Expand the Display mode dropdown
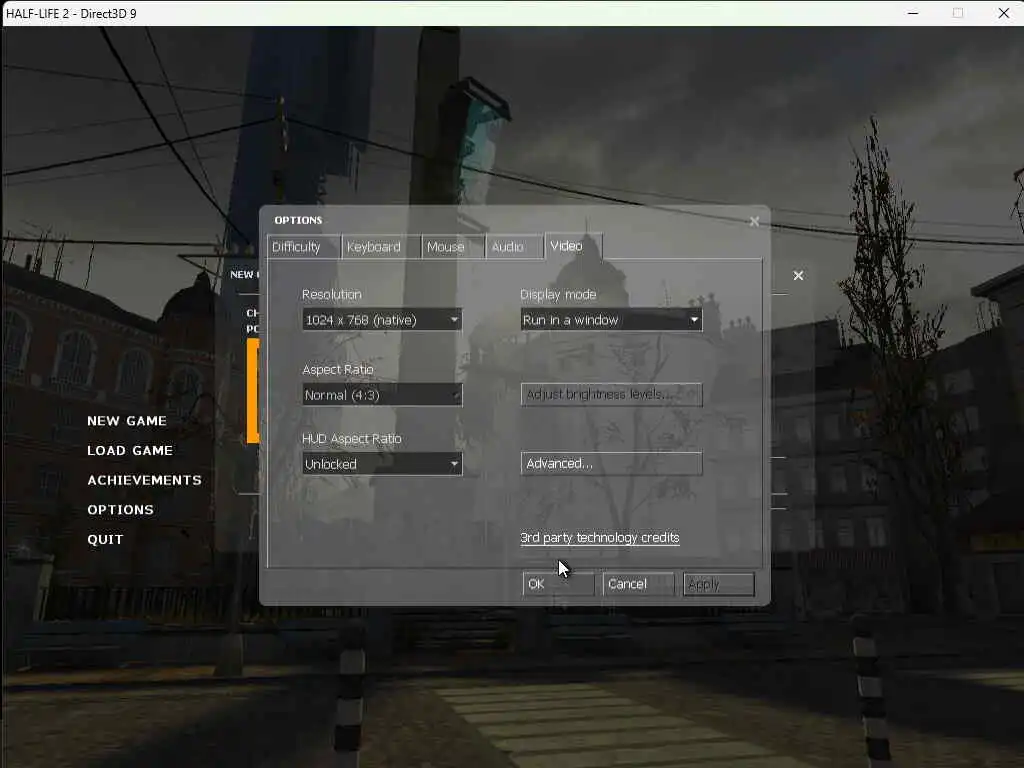Image resolution: width=1024 pixels, height=768 pixels. [x=611, y=320]
